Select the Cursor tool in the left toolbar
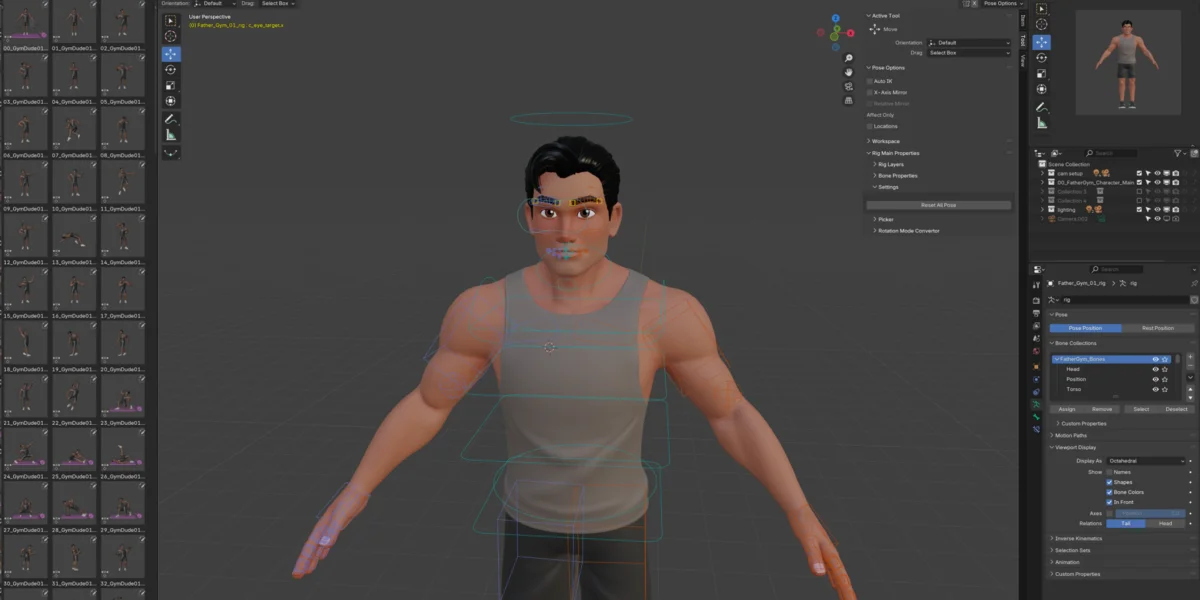The image size is (1200, 600). [170, 36]
